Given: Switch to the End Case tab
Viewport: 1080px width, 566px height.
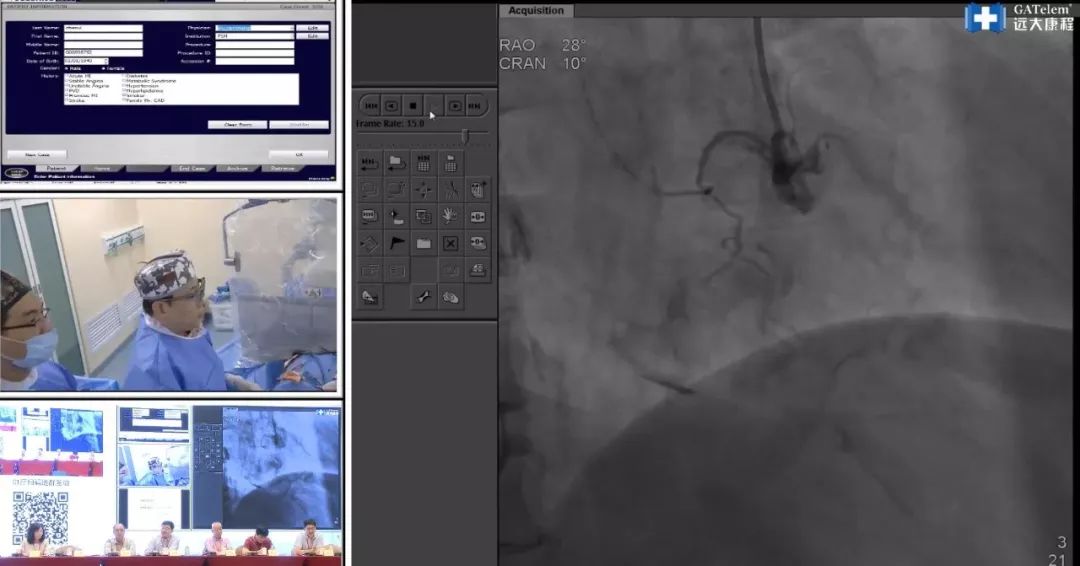Looking at the screenshot, I should tap(193, 169).
